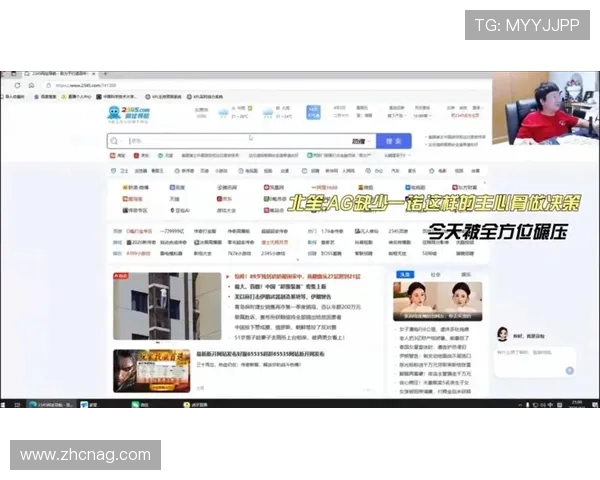This screenshot has height=480, width=600.
Task: Open the 凤凰网 site link
Action: 274,187
